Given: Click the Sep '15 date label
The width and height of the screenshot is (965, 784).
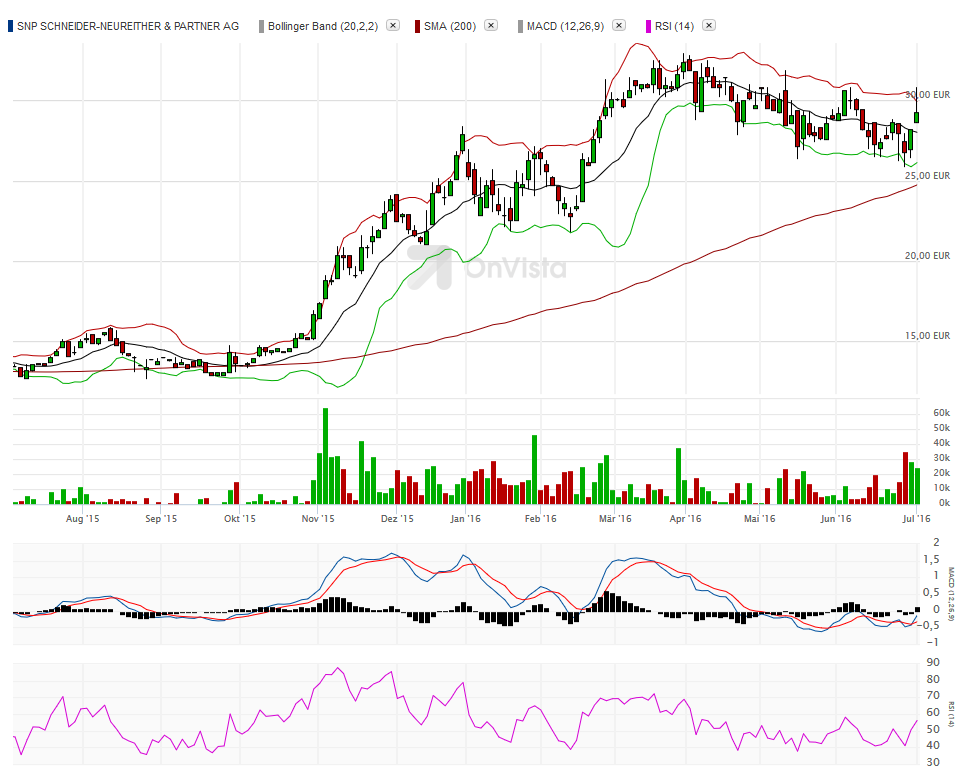Looking at the screenshot, I should click(161, 519).
